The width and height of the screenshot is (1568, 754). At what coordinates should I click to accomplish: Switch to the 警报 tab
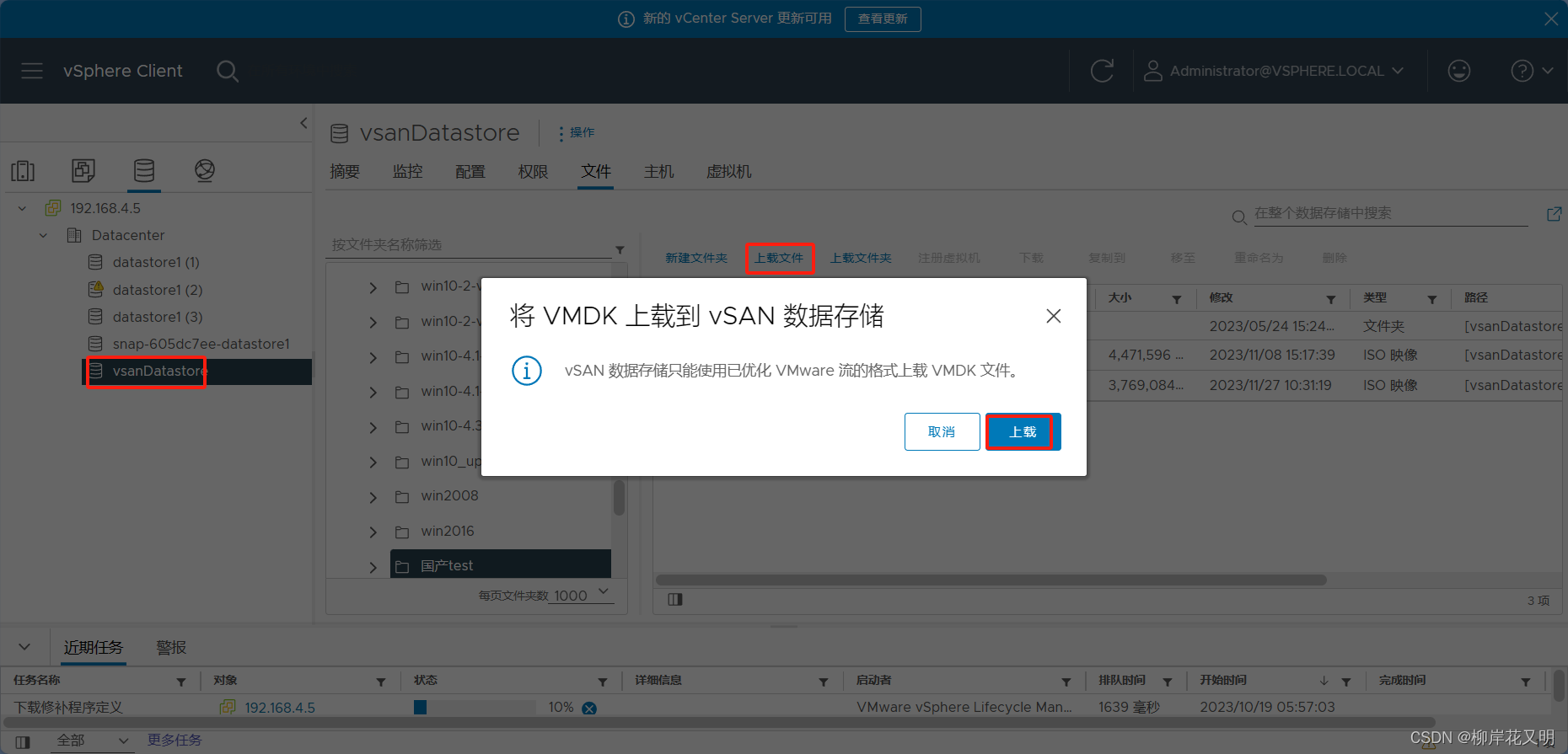click(x=171, y=647)
